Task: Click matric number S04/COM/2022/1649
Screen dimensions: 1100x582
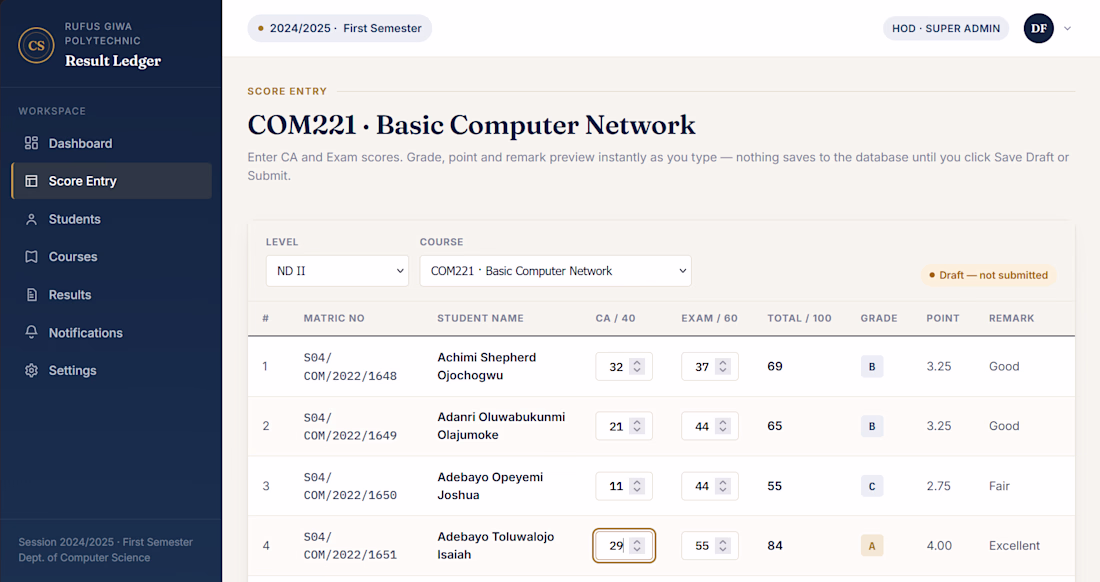Action: click(350, 426)
